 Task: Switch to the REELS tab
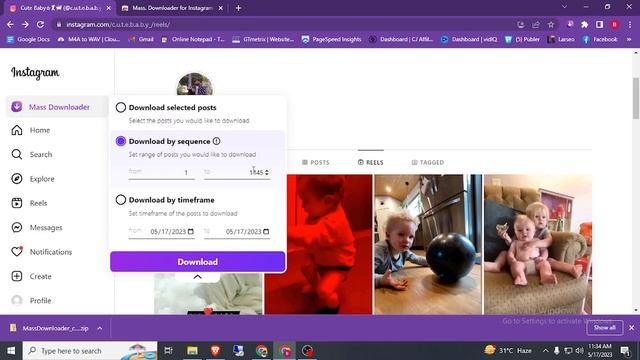coord(371,162)
